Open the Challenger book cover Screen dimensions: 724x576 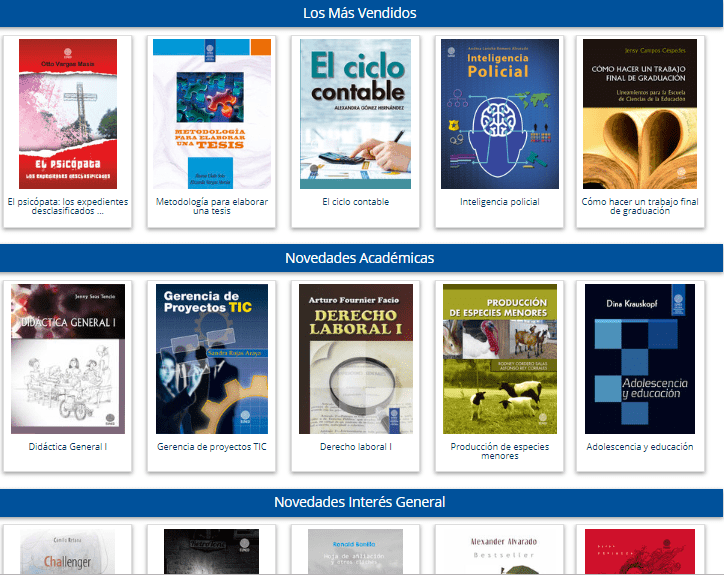[68, 552]
